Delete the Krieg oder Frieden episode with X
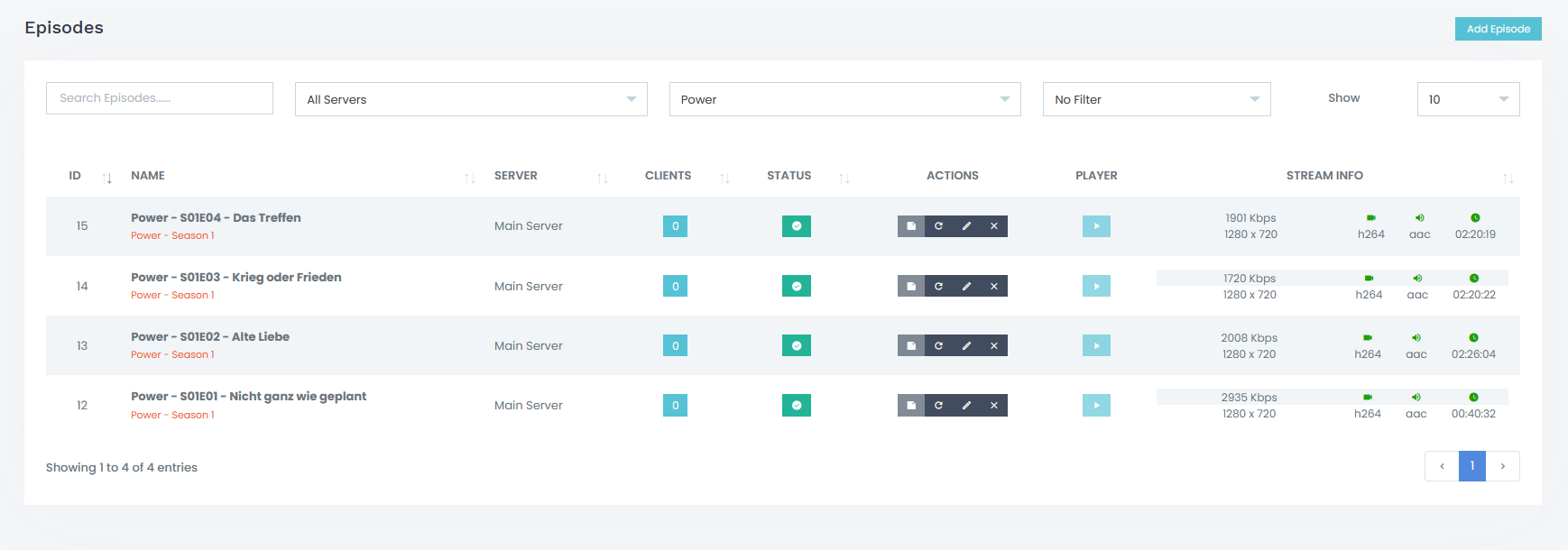Image resolution: width=1568 pixels, height=550 pixels. (x=993, y=286)
